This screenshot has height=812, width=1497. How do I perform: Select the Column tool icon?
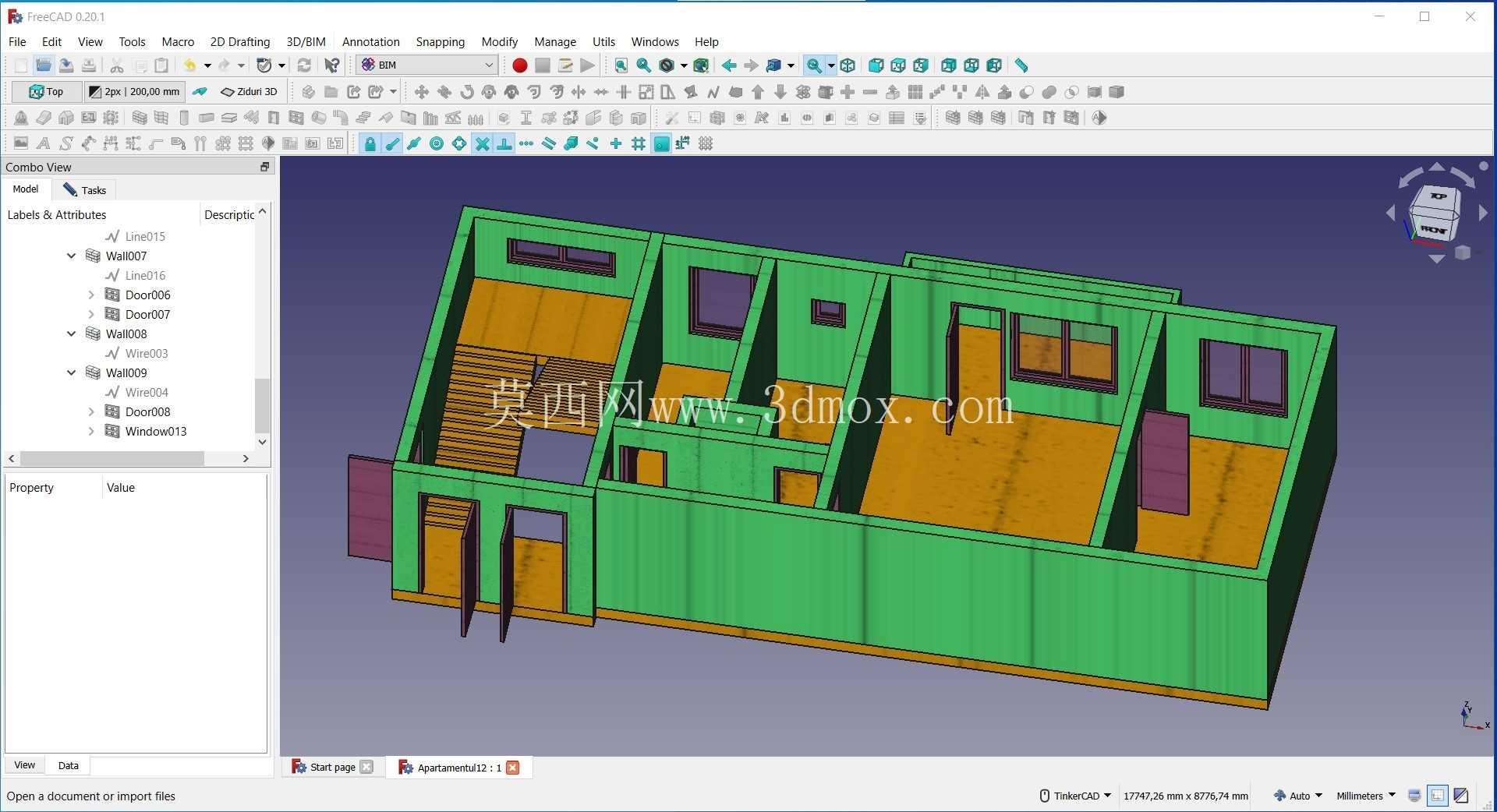[184, 118]
